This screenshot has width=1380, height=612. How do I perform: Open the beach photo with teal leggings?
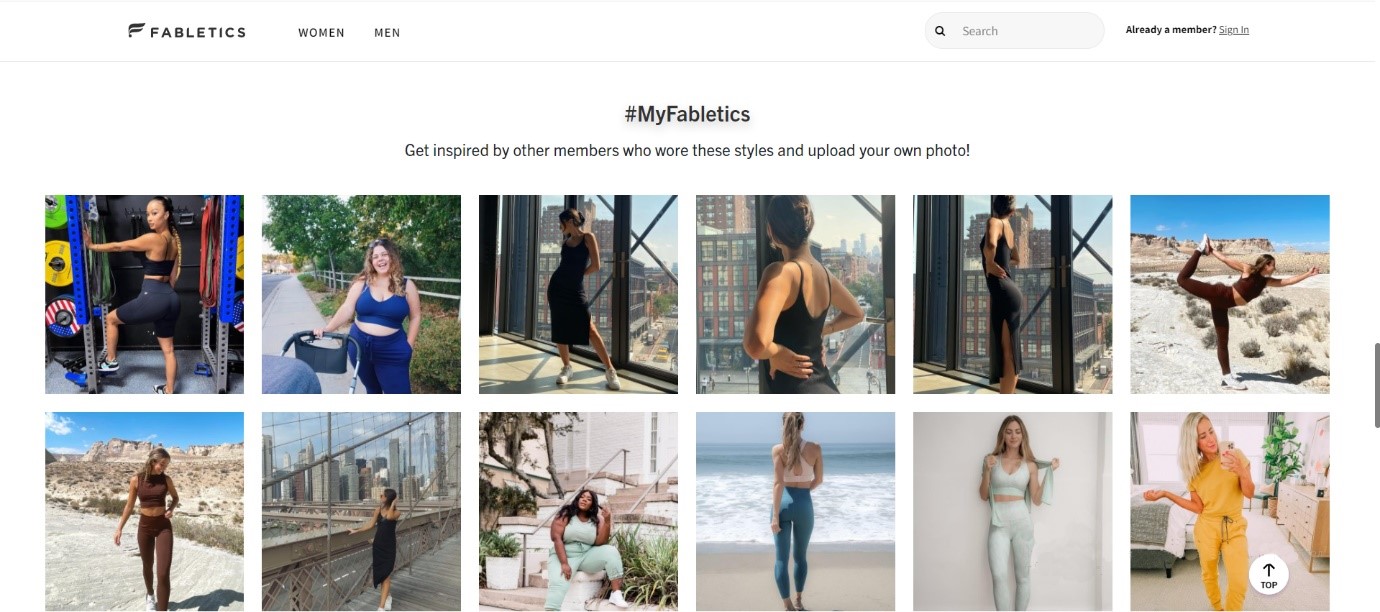tap(795, 511)
